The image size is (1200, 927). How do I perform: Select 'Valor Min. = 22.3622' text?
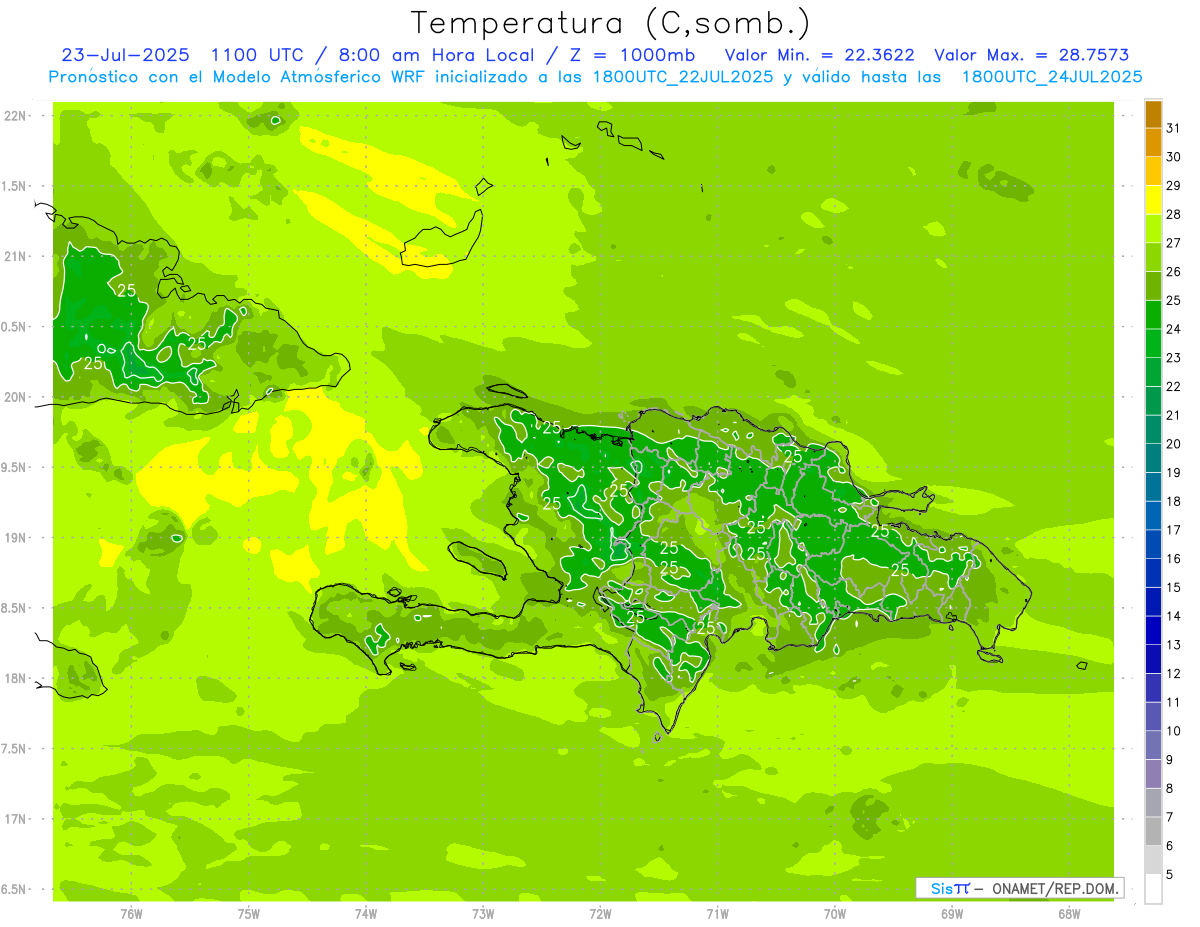(819, 55)
